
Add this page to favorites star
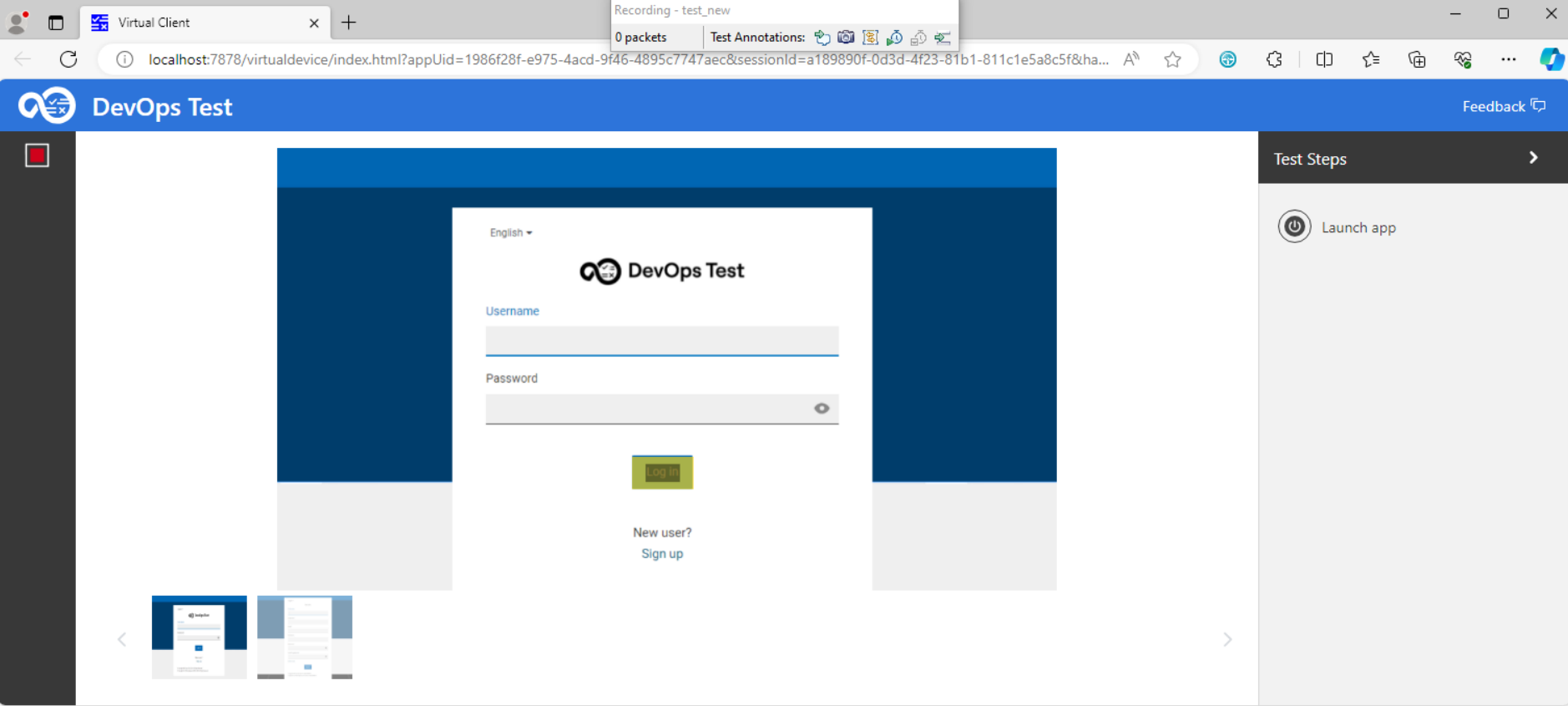click(x=1173, y=59)
